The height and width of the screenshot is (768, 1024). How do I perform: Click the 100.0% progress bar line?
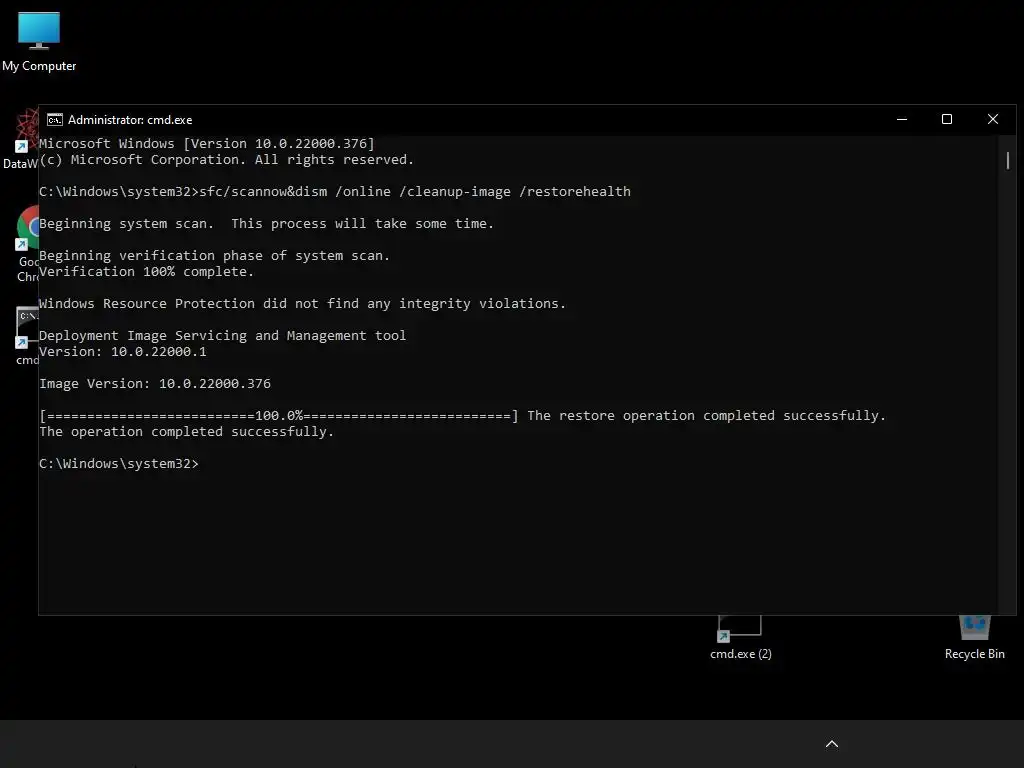279,415
